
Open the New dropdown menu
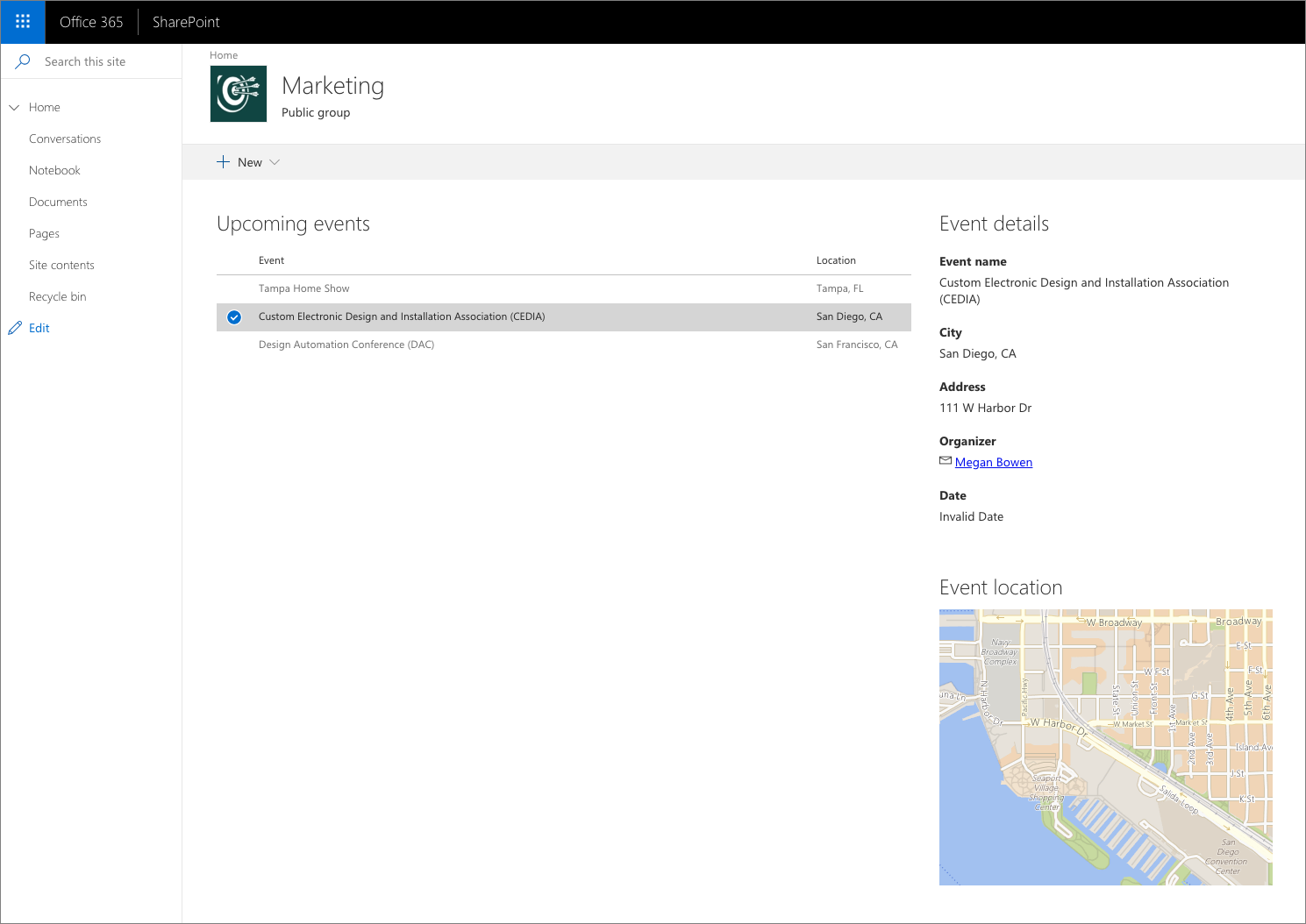(274, 162)
